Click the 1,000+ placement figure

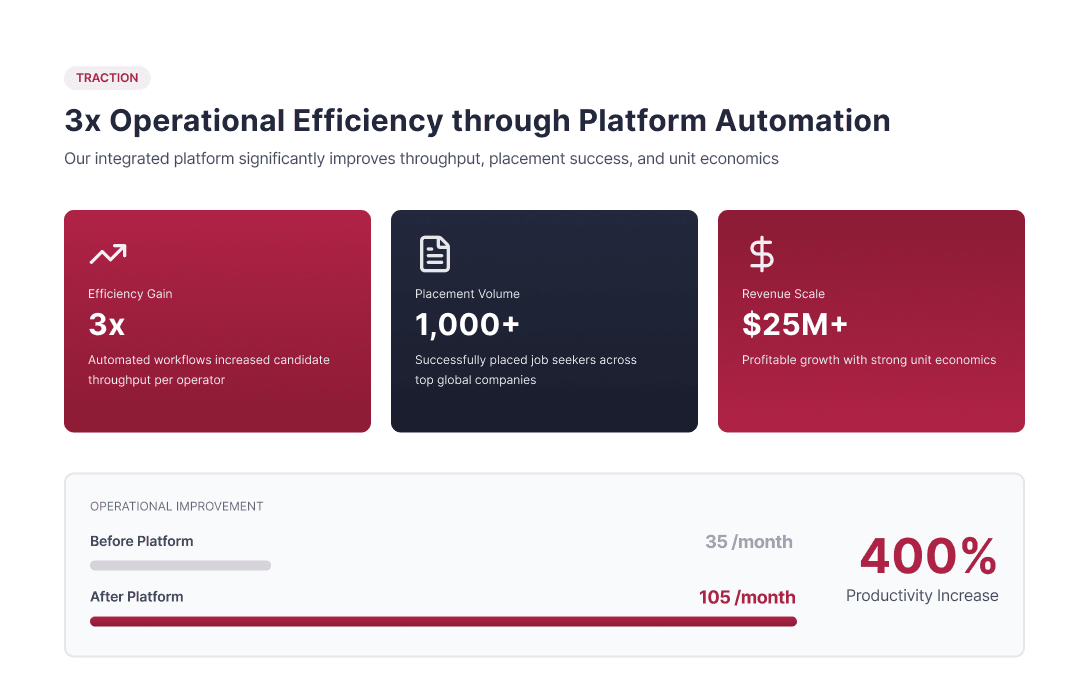(467, 325)
